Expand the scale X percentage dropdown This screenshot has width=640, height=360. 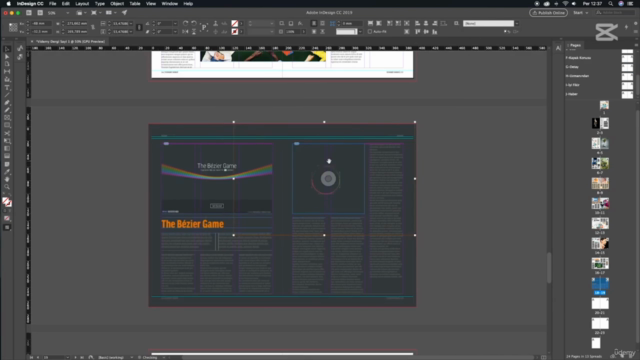coord(131,23)
